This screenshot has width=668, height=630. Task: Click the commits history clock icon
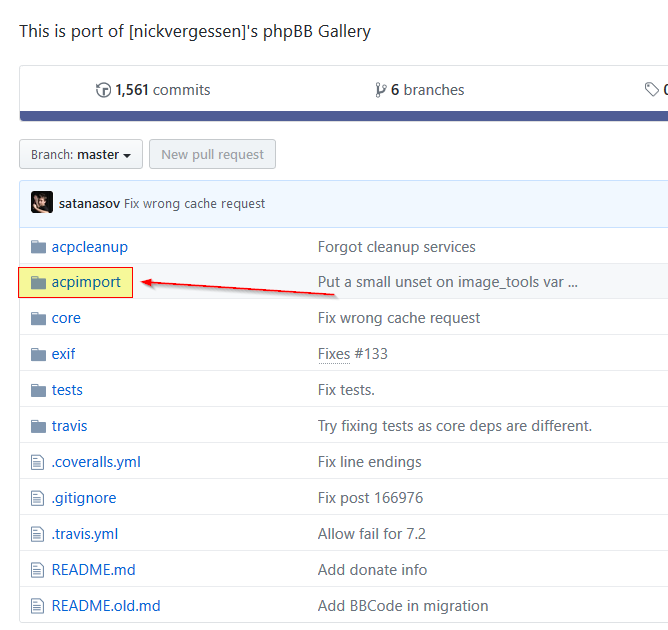(x=103, y=91)
